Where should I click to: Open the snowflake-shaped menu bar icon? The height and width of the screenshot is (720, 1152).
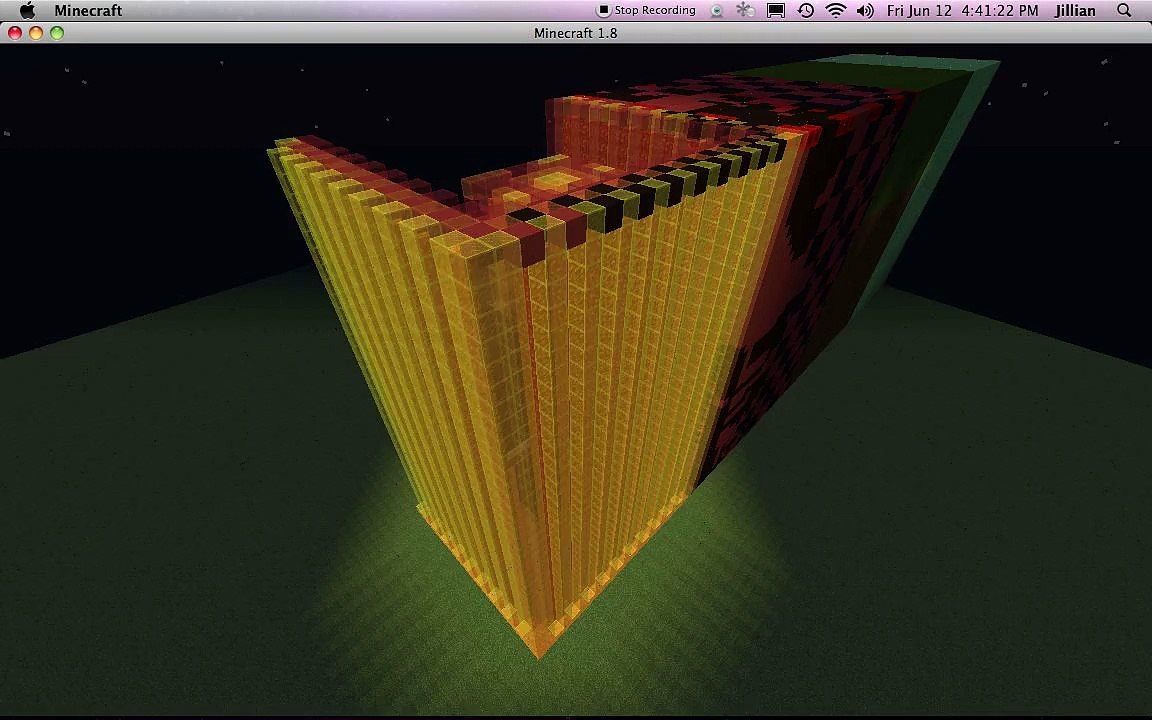(745, 10)
